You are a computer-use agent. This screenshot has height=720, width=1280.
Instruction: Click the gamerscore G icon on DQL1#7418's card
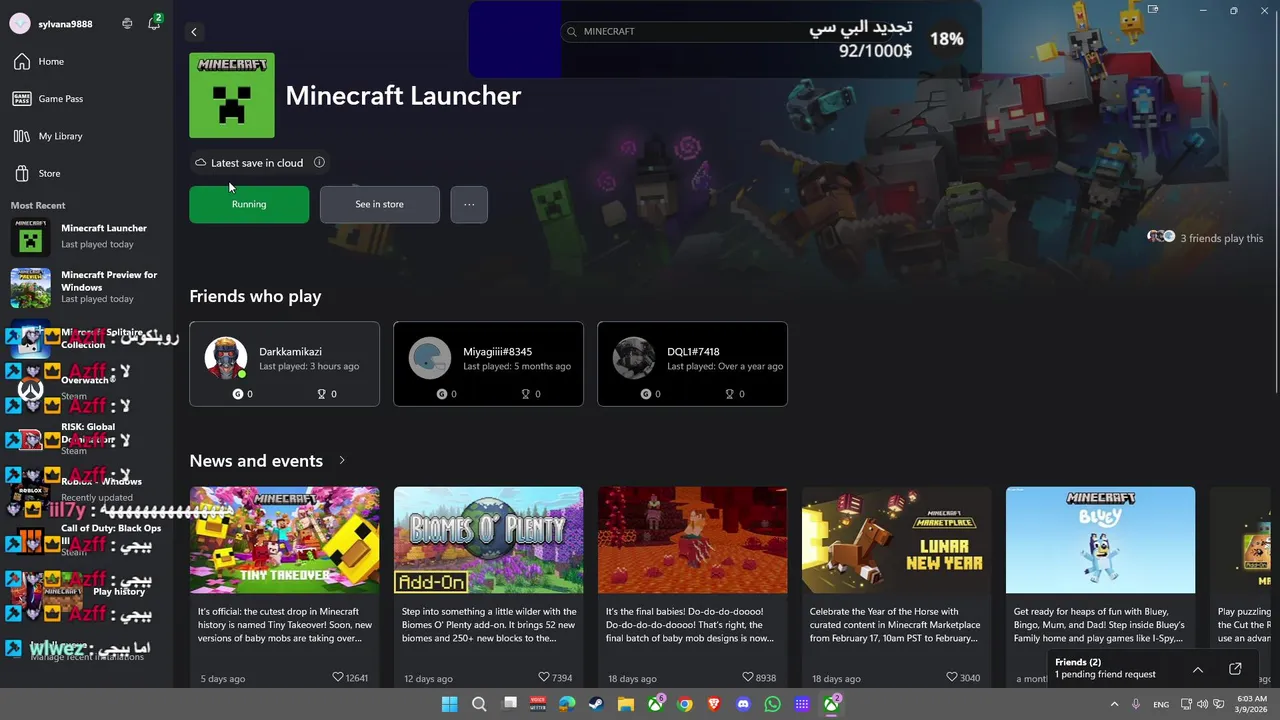click(645, 394)
